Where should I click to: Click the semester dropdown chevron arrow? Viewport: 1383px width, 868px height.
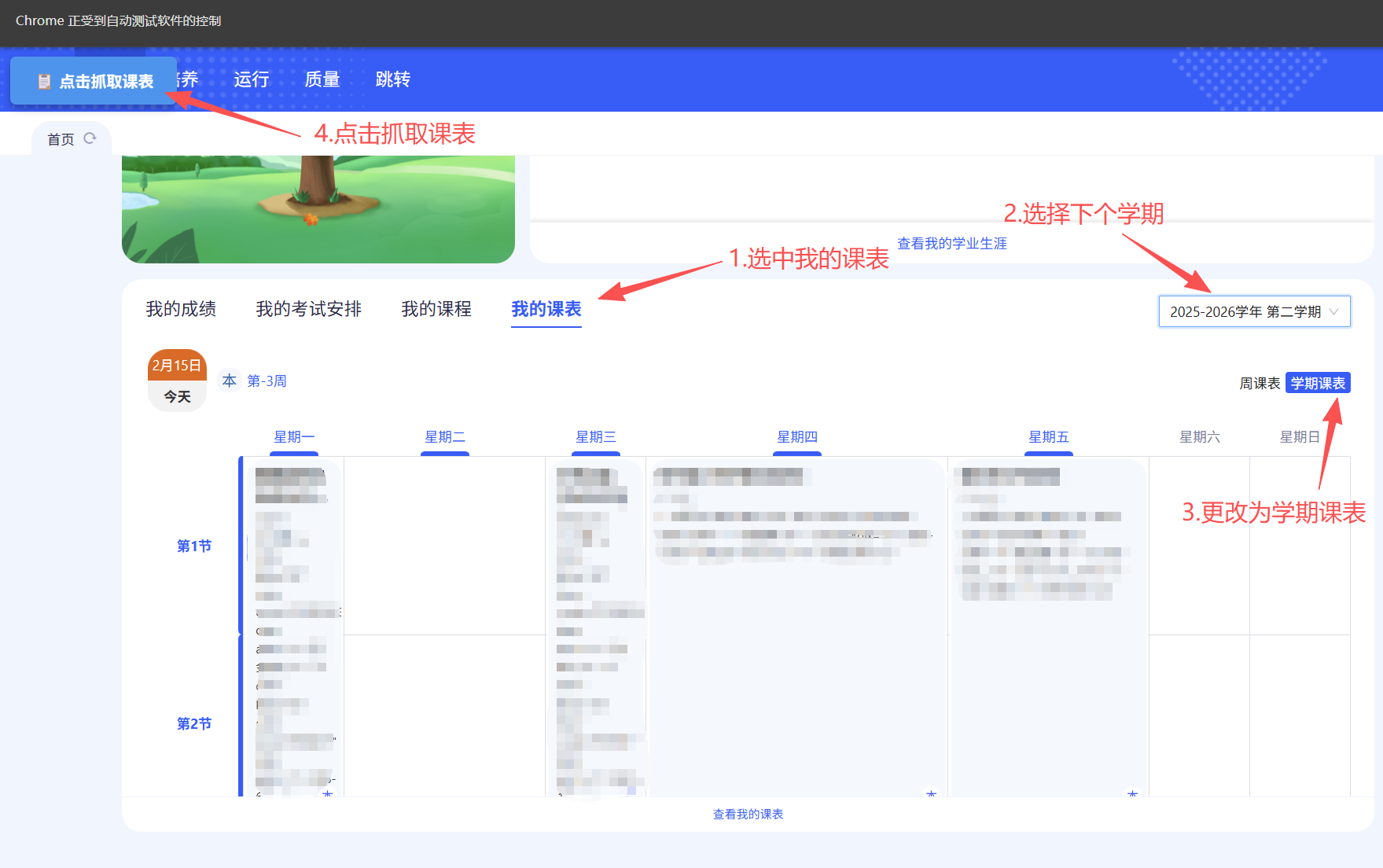[x=1333, y=312]
